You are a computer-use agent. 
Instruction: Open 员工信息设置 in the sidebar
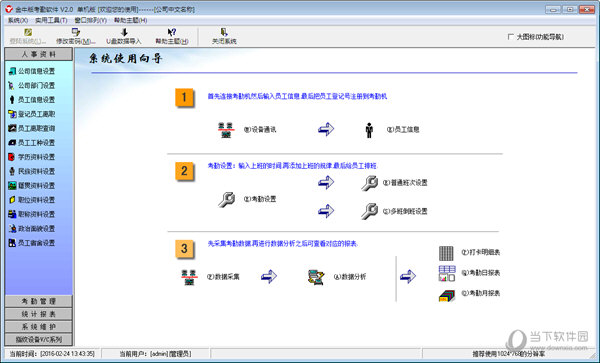click(32, 100)
